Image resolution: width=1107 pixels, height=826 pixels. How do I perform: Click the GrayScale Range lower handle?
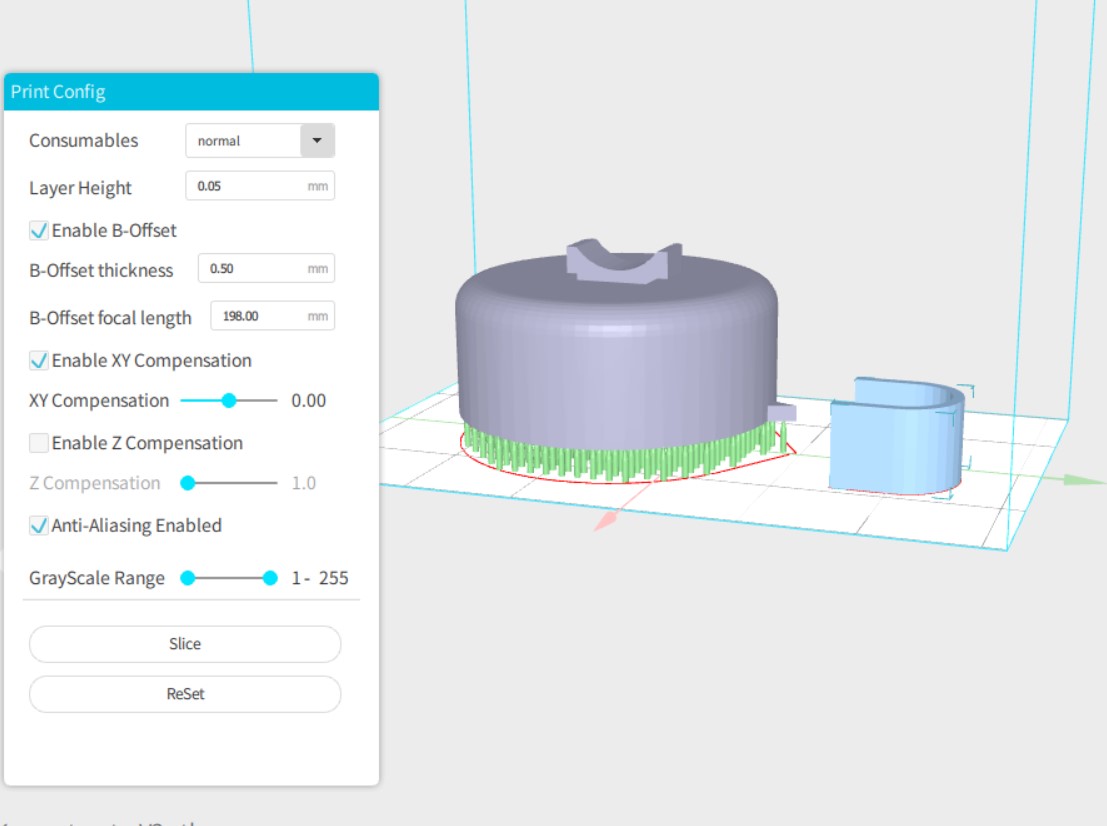pyautogui.click(x=187, y=578)
